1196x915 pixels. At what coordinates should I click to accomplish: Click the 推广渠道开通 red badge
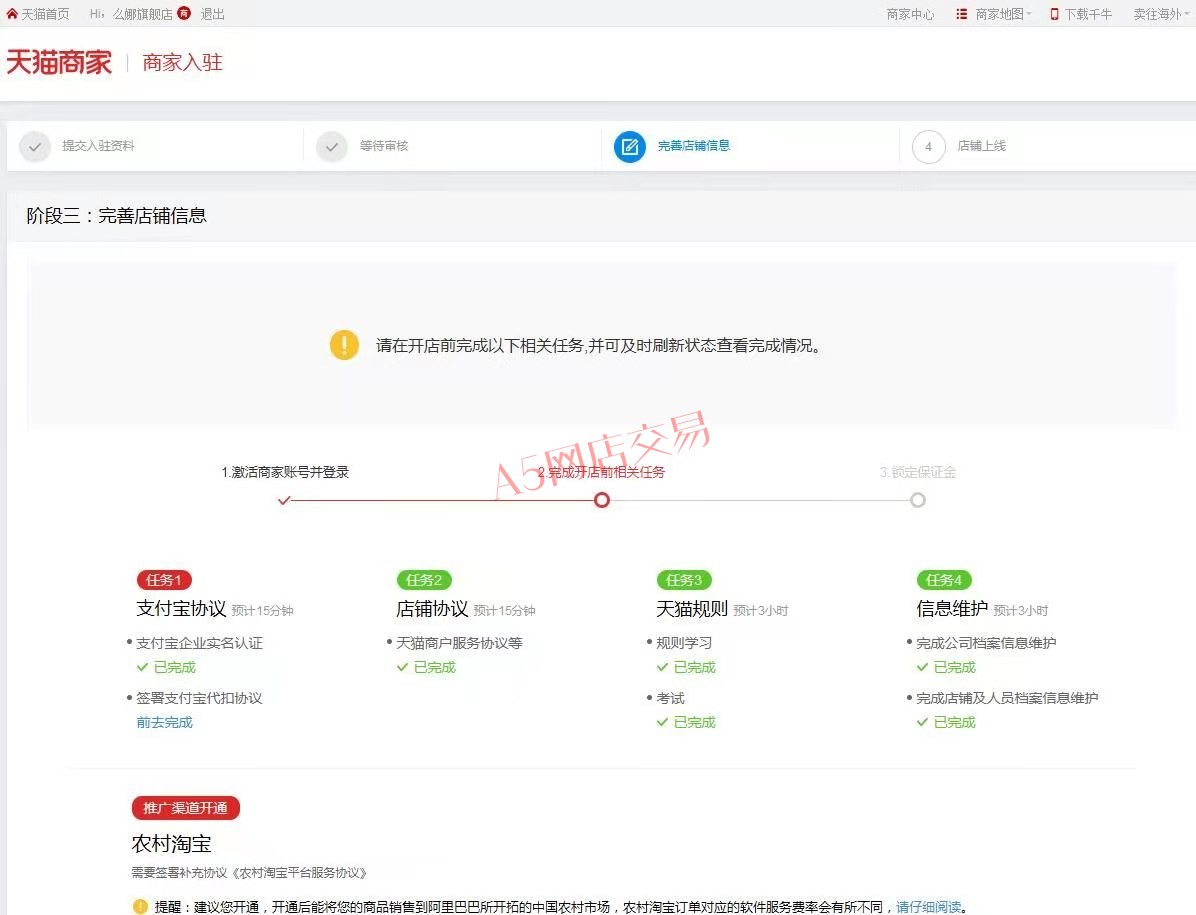point(186,808)
